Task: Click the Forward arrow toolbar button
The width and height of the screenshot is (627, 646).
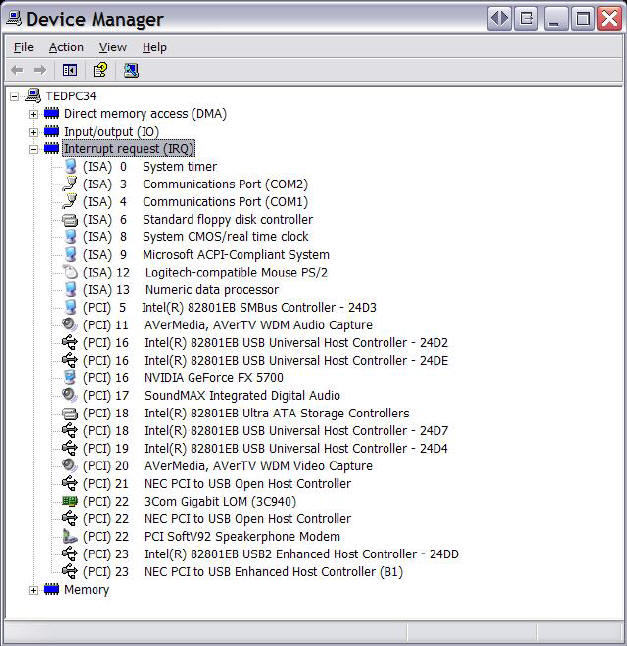Action: click(40, 70)
